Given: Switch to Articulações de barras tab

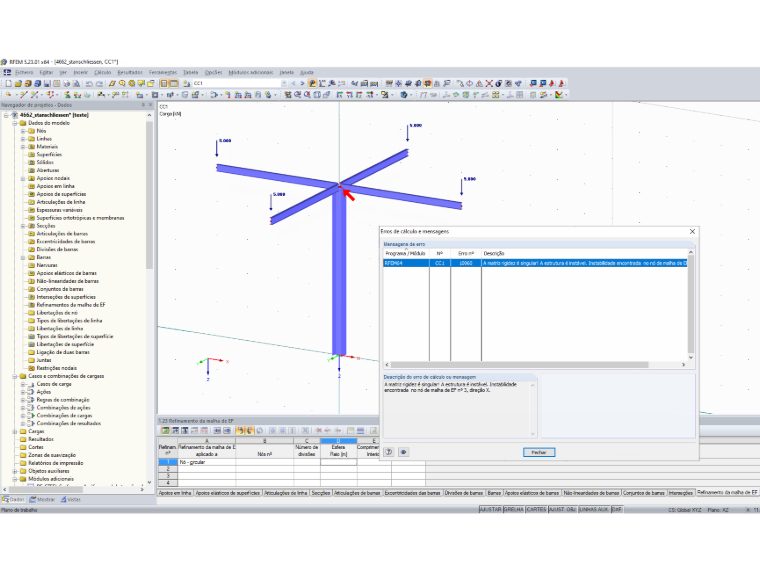Looking at the screenshot, I should coord(357,493).
